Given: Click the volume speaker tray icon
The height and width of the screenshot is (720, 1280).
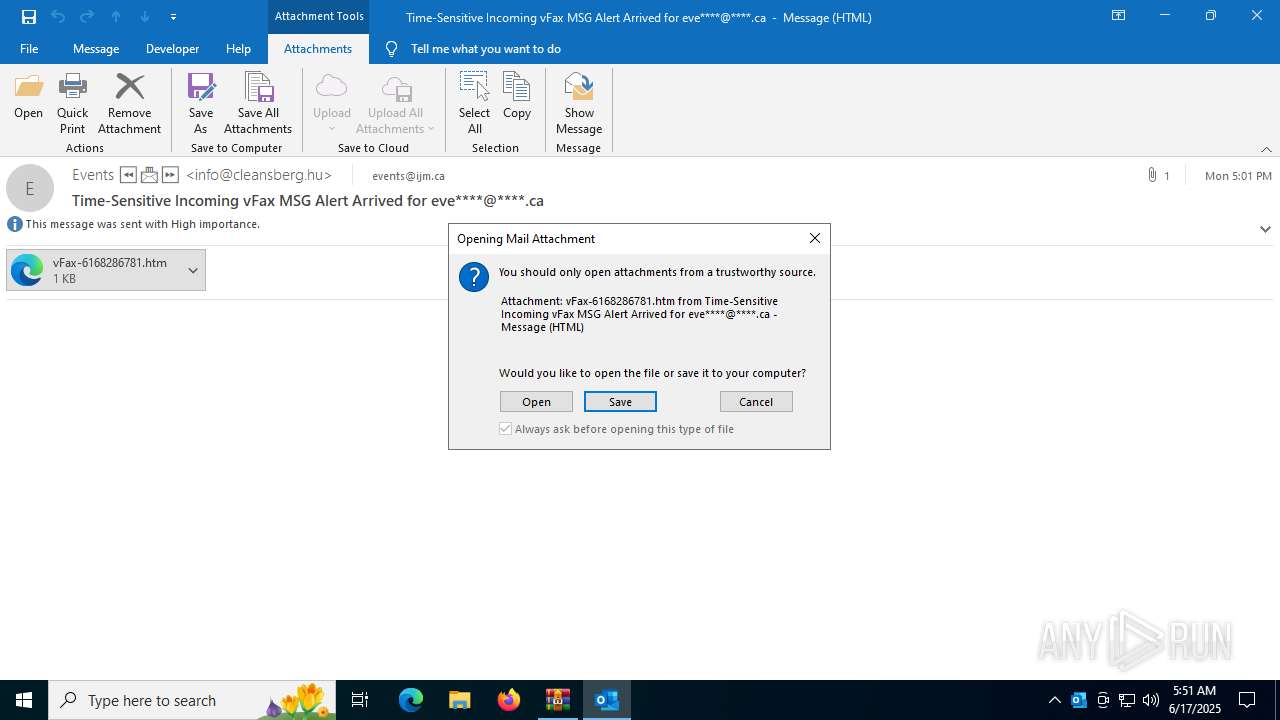Looking at the screenshot, I should pyautogui.click(x=1151, y=700).
